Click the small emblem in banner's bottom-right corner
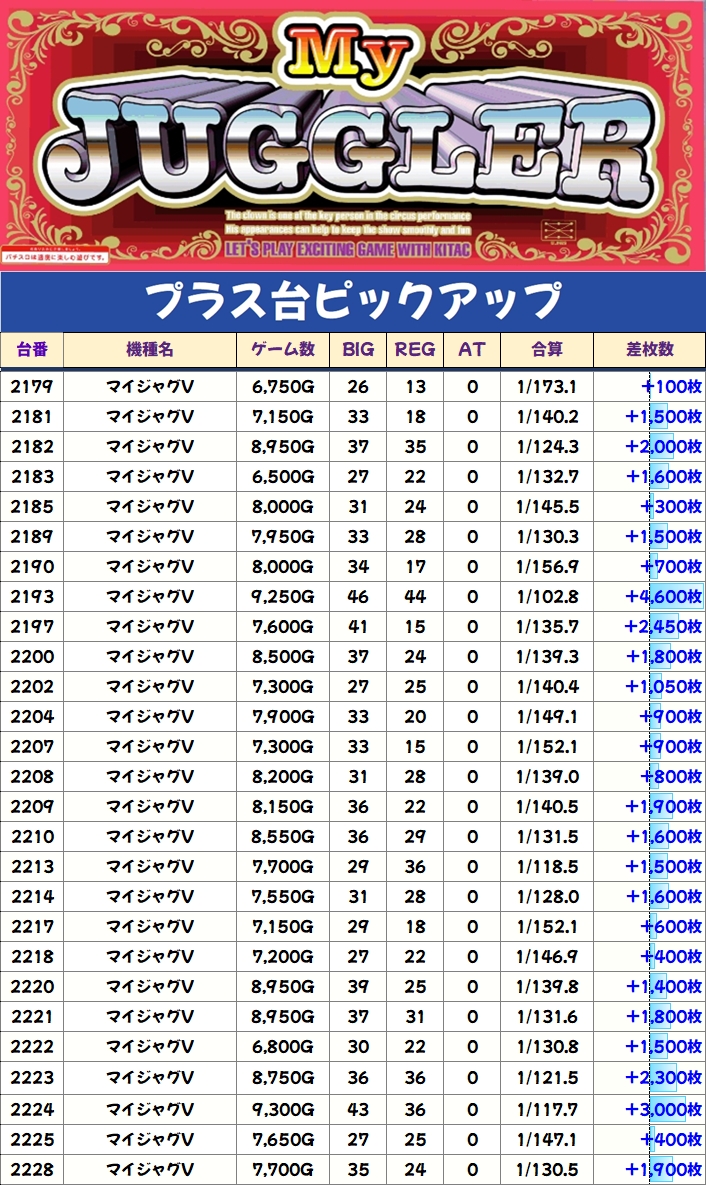Screen dimensions: 706x1185 (555, 228)
